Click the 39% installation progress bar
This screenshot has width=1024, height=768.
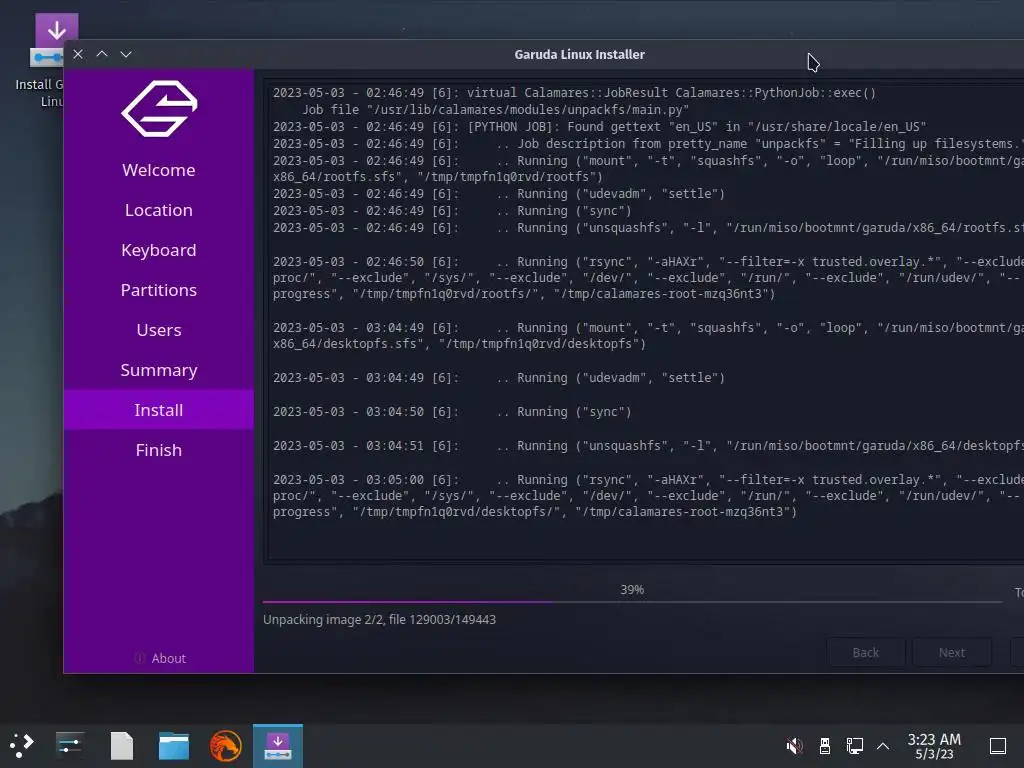click(632, 601)
